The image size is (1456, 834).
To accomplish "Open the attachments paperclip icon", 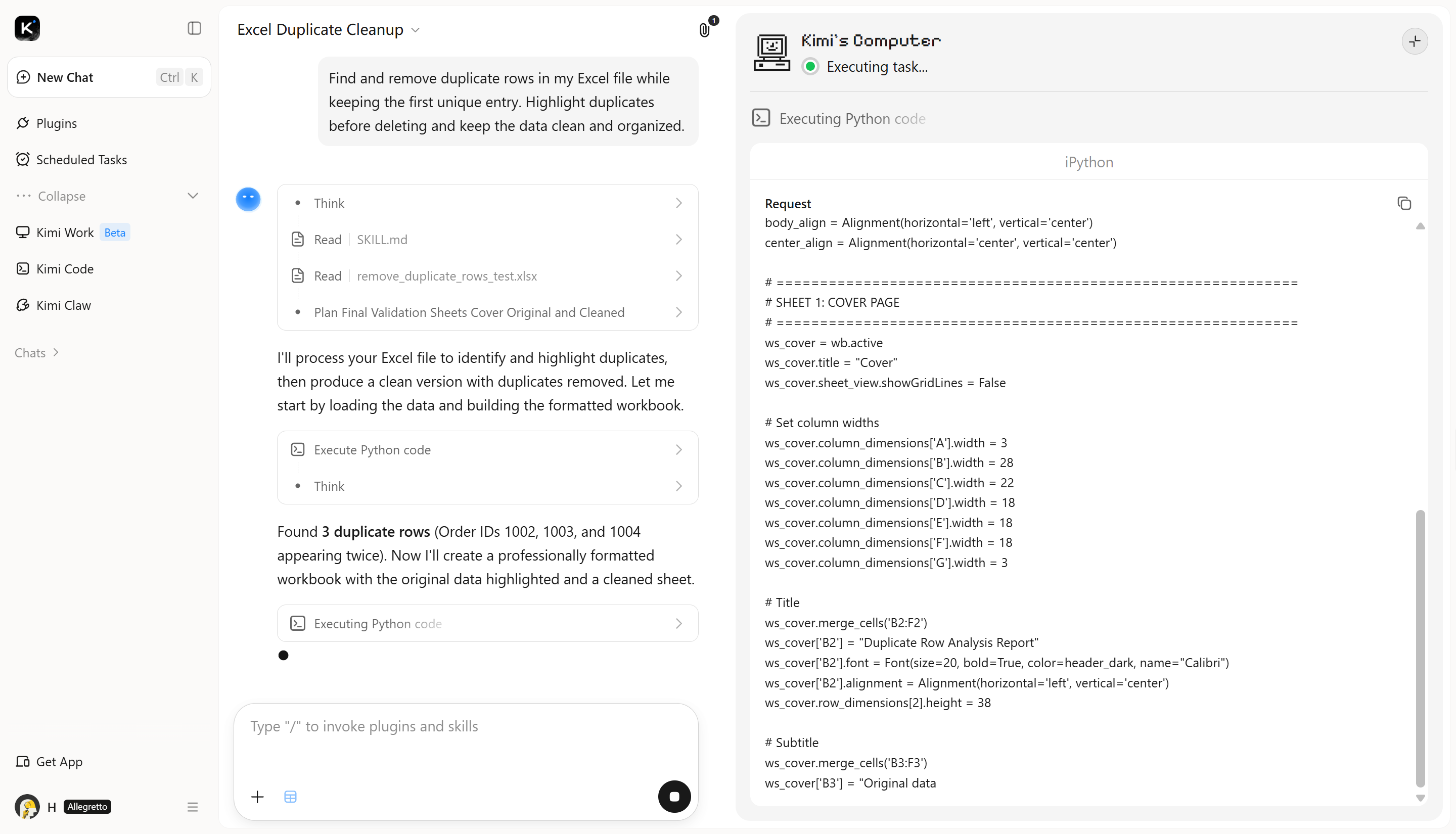I will [x=705, y=30].
